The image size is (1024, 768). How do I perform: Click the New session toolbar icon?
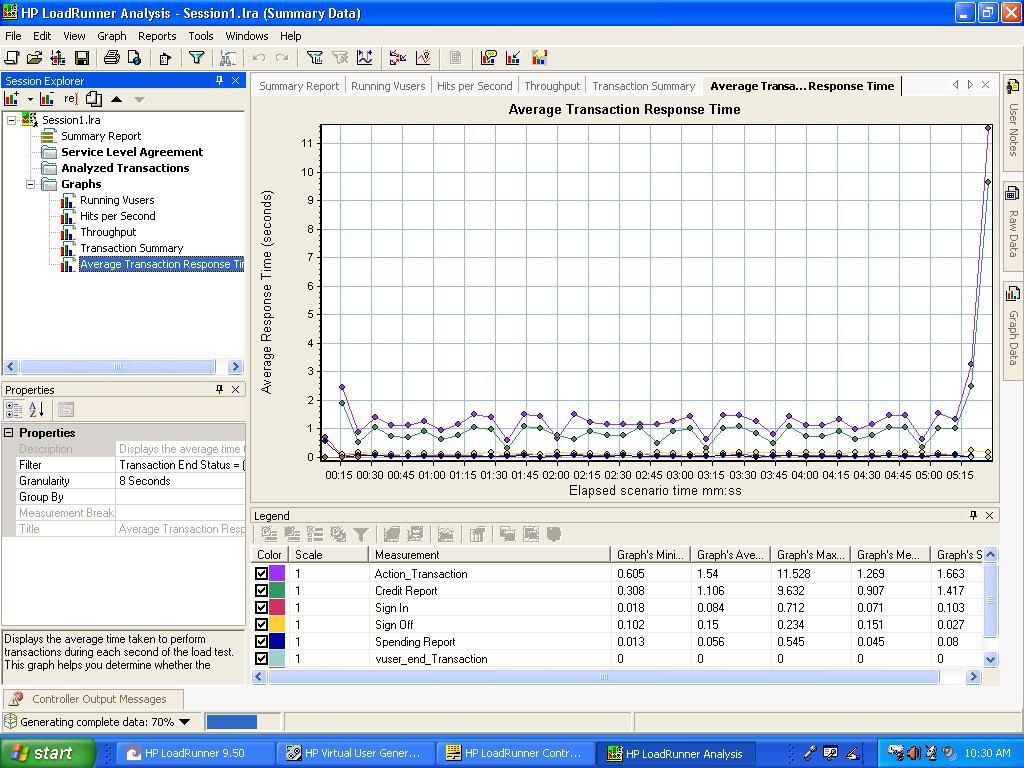tap(11, 58)
